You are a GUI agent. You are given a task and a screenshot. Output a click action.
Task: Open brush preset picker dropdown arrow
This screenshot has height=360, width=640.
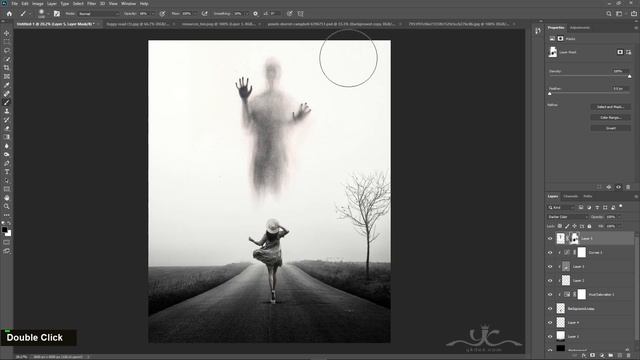48,14
